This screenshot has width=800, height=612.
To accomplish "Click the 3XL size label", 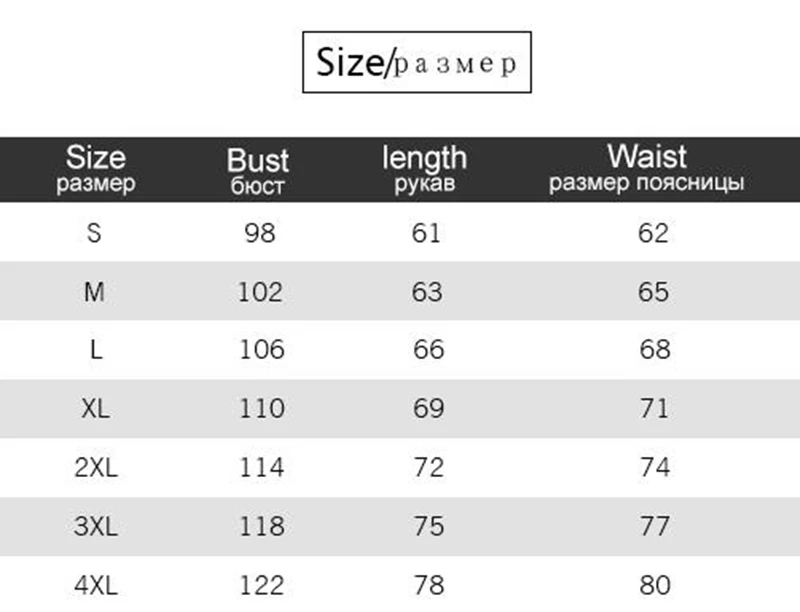I will point(96,526).
